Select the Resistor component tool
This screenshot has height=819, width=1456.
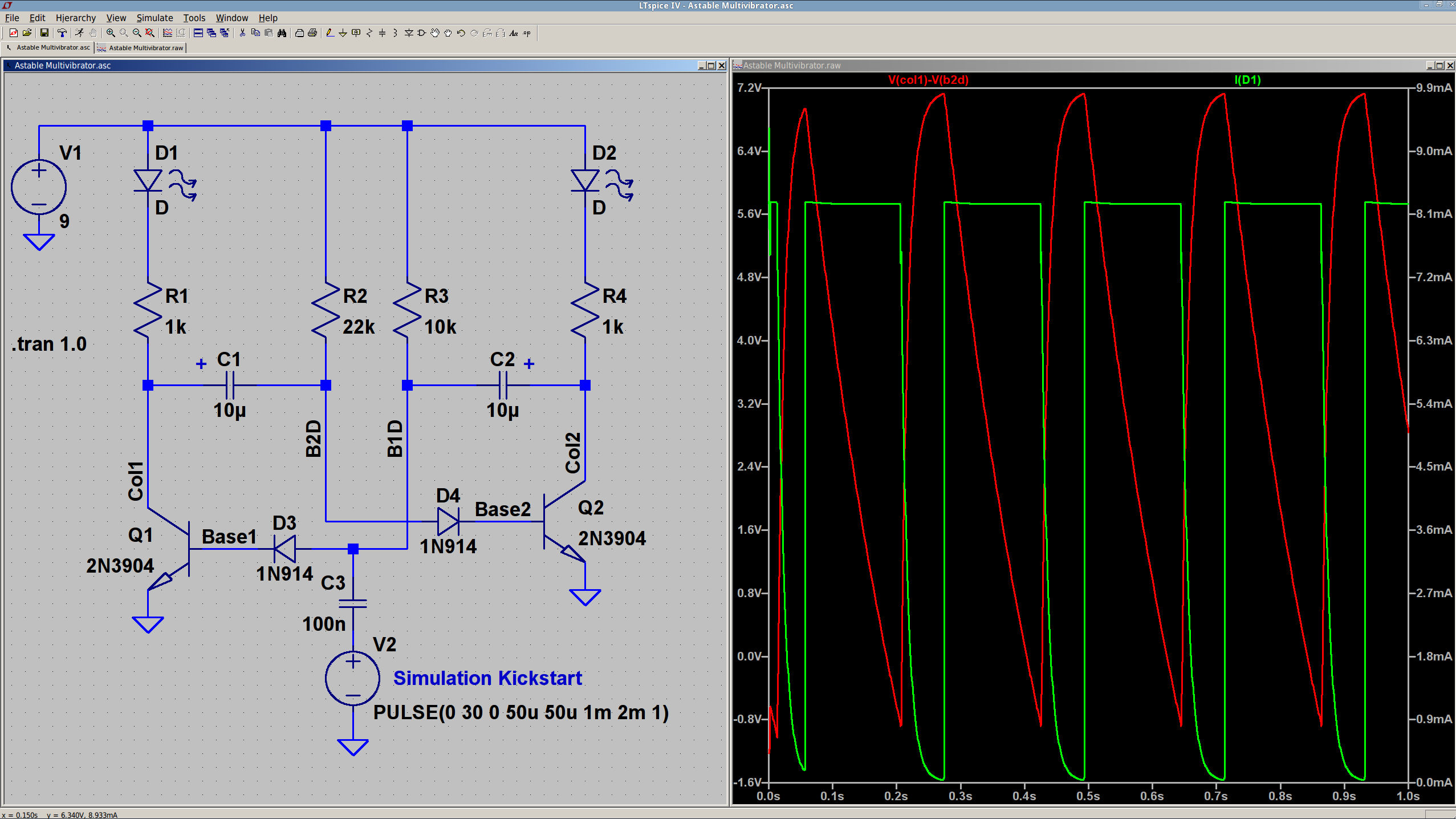[x=369, y=33]
